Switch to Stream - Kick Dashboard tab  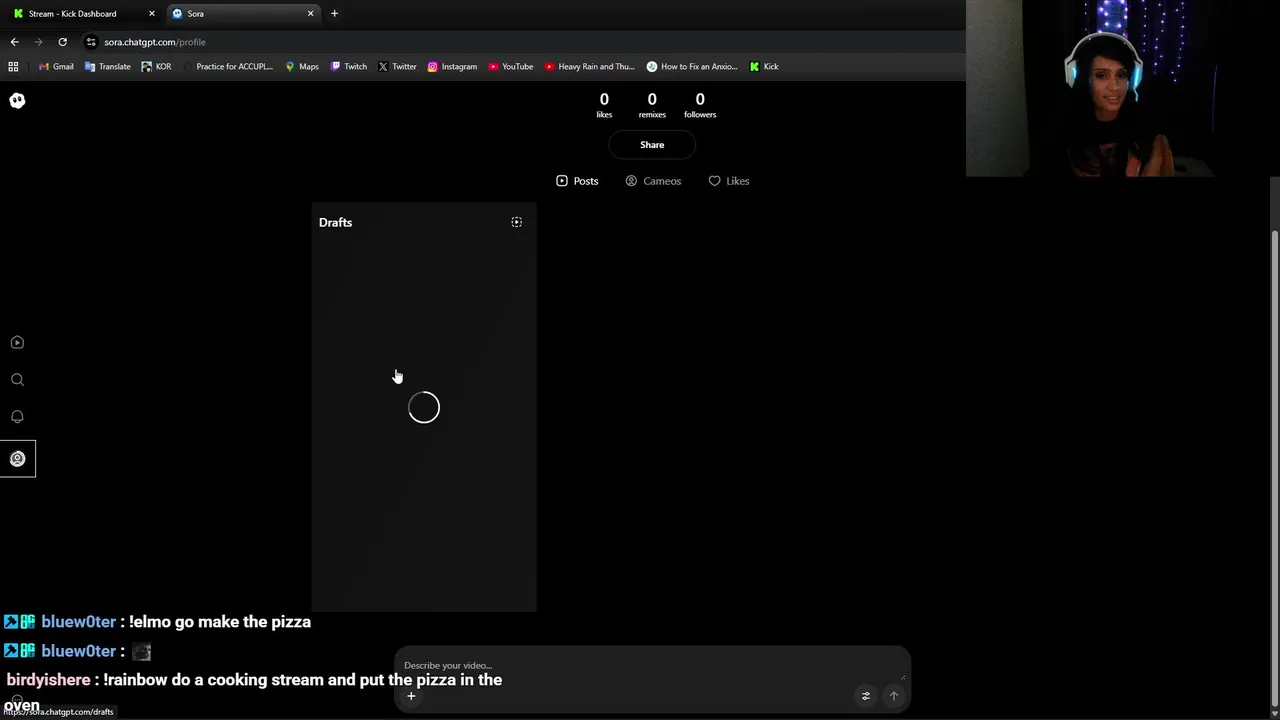pyautogui.click(x=84, y=14)
